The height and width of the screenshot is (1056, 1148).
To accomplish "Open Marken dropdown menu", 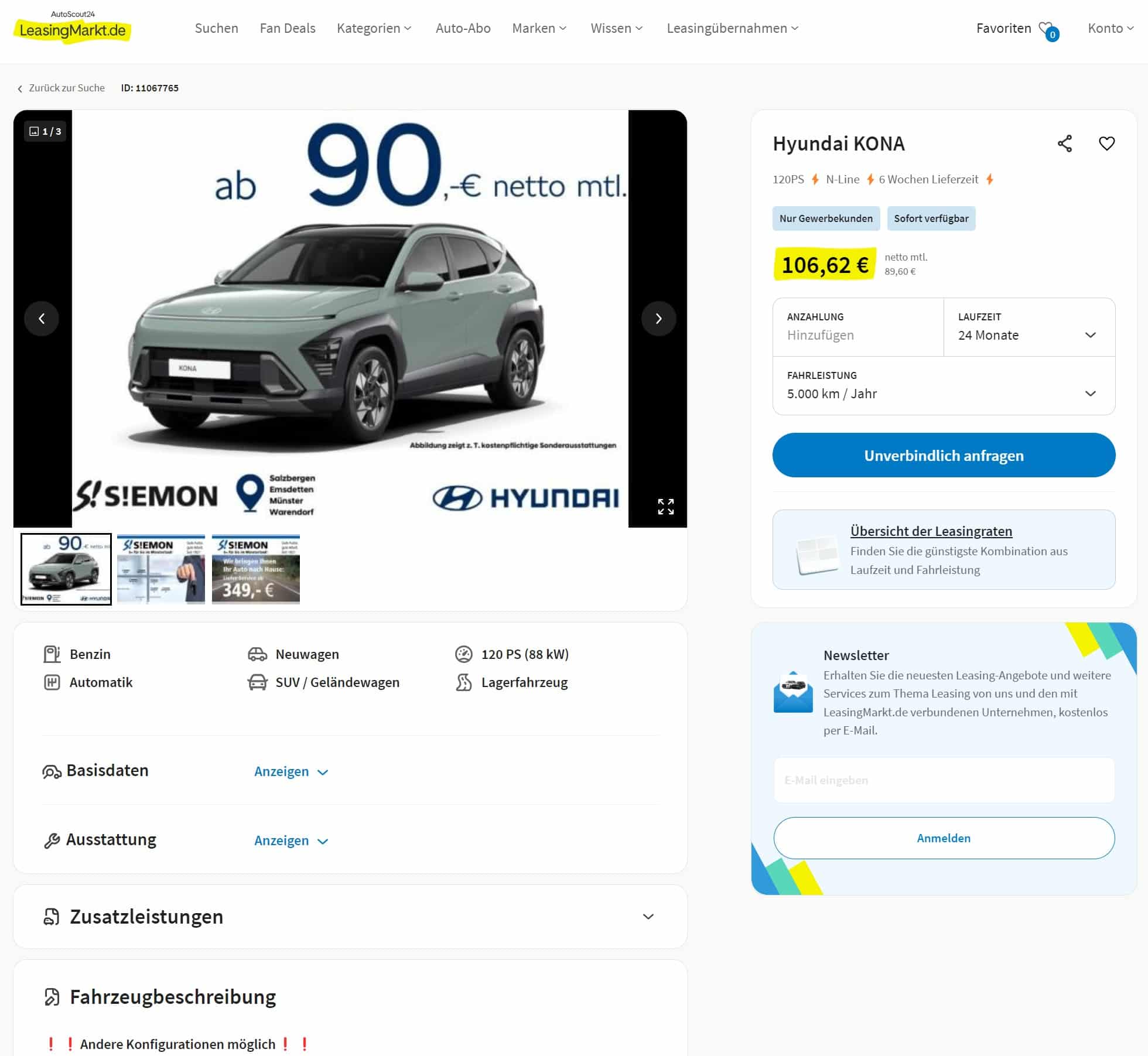I will tap(539, 28).
